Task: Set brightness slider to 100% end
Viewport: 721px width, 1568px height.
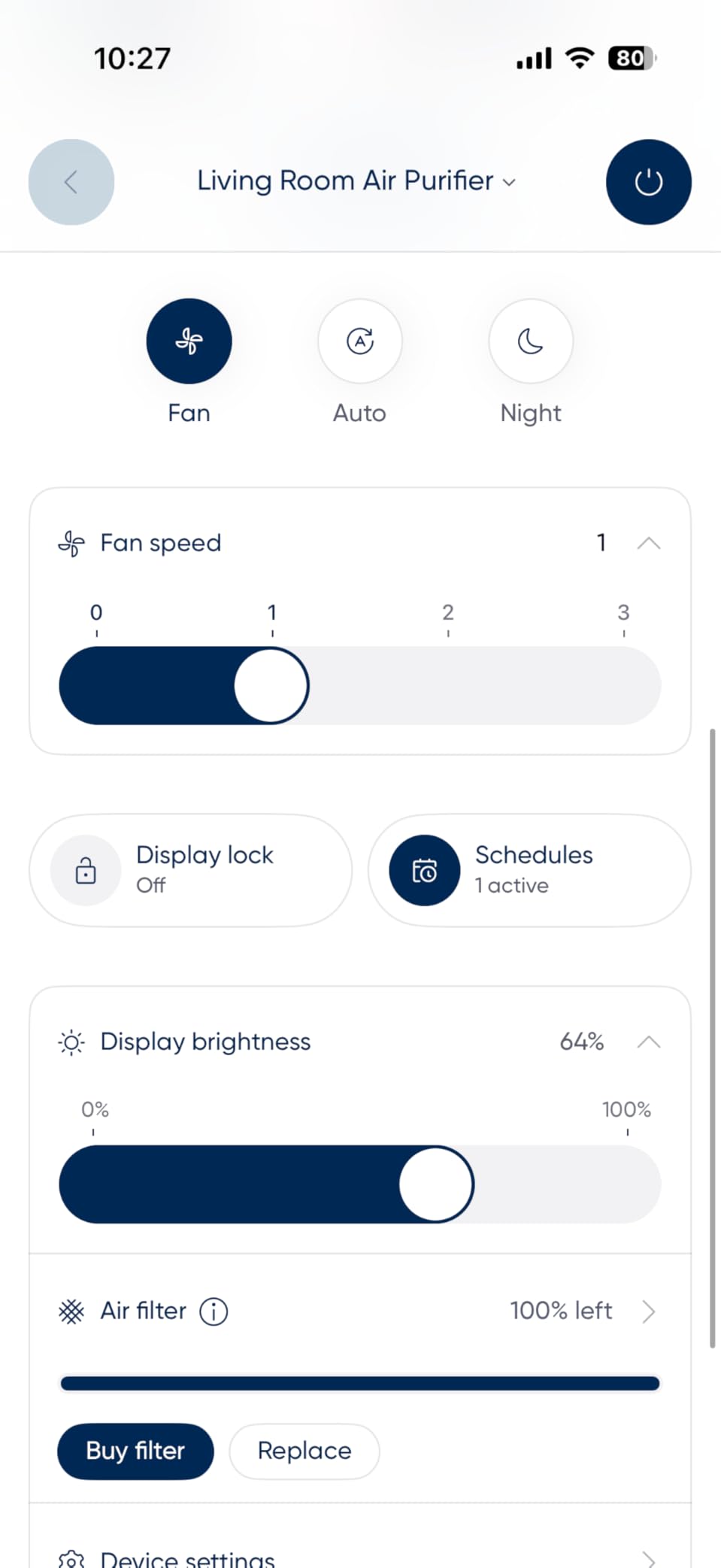Action: pos(627,1184)
